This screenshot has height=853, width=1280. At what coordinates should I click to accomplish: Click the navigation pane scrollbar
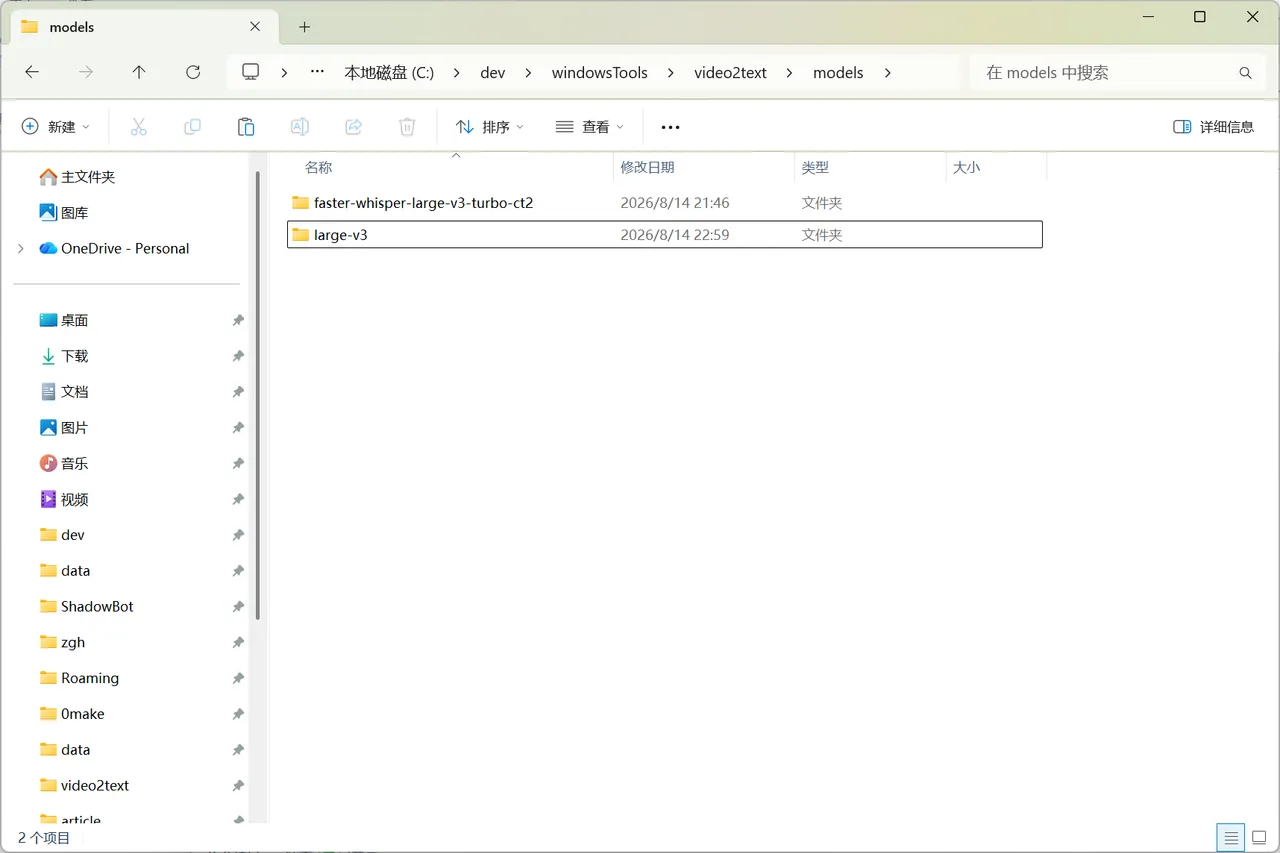pos(257,395)
